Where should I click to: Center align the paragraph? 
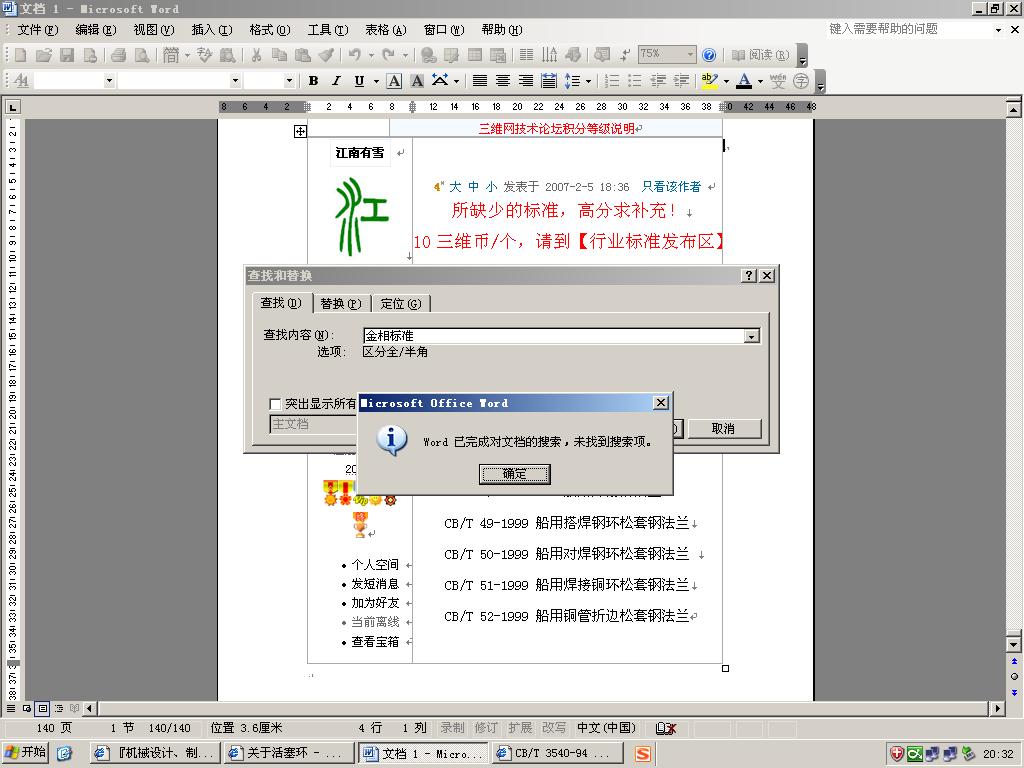coord(503,81)
